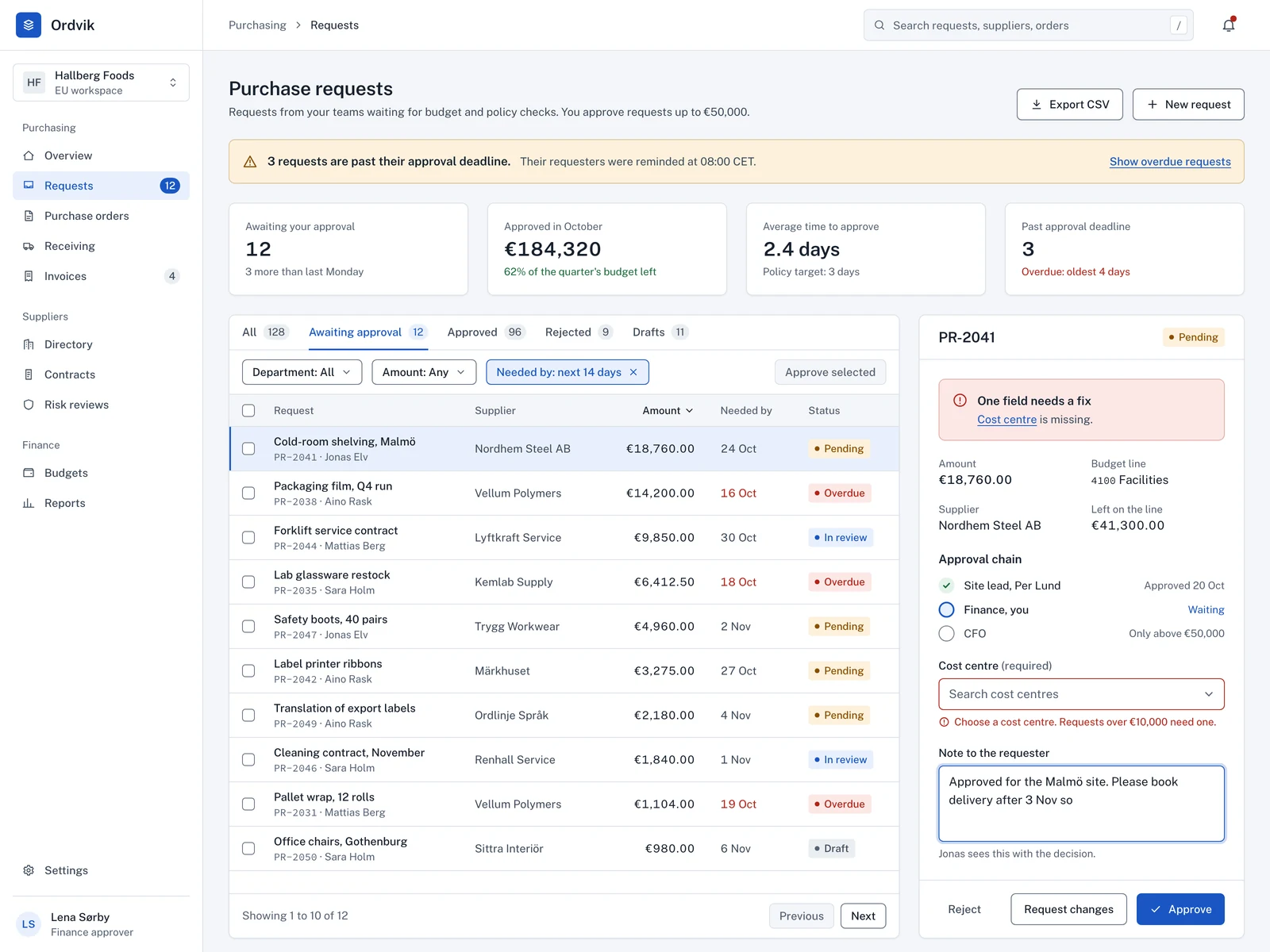
Task: Click the Invoices icon in the sidebar
Action: click(29, 276)
